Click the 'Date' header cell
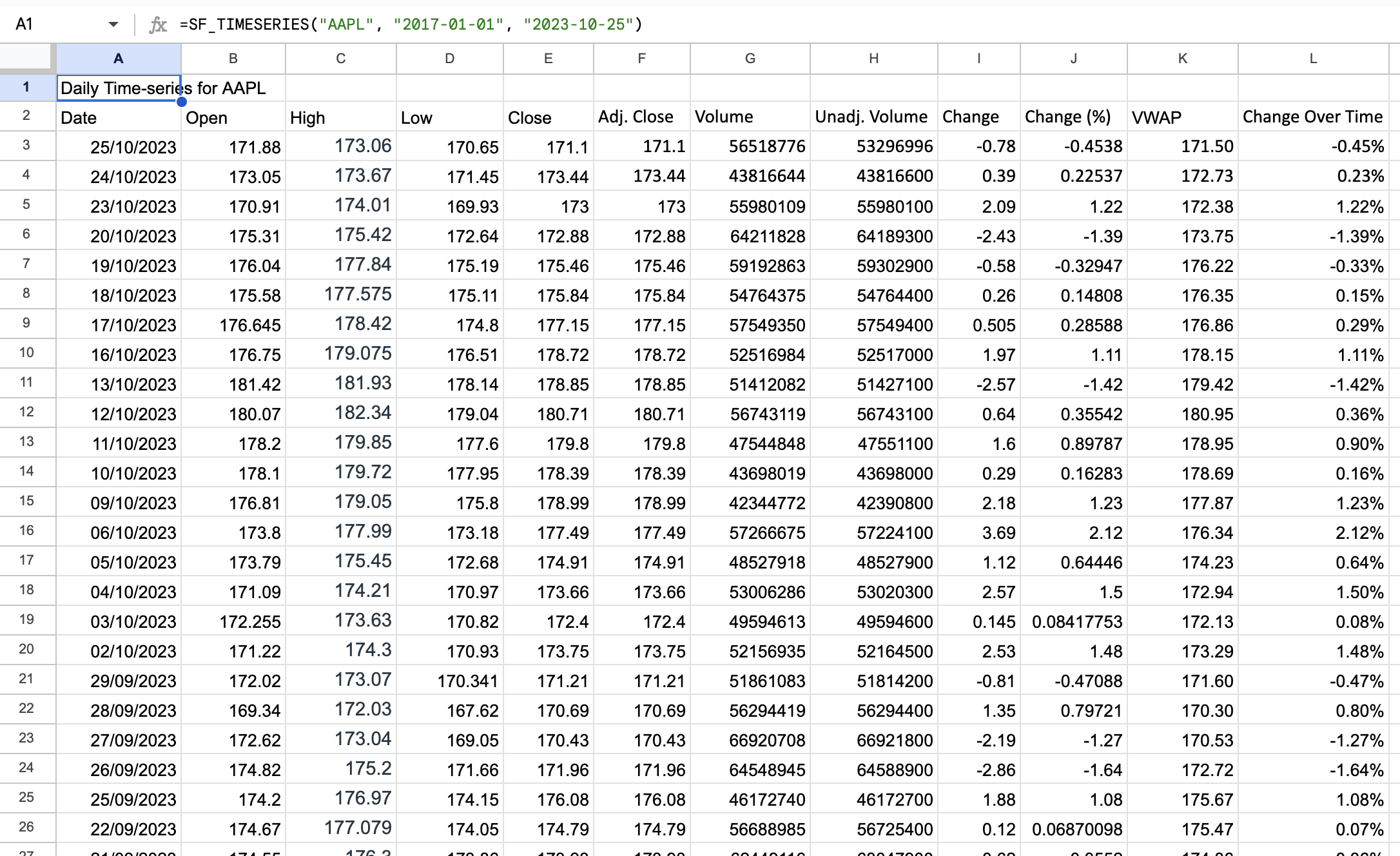Viewport: 1400px width, 856px height. pyautogui.click(x=119, y=117)
